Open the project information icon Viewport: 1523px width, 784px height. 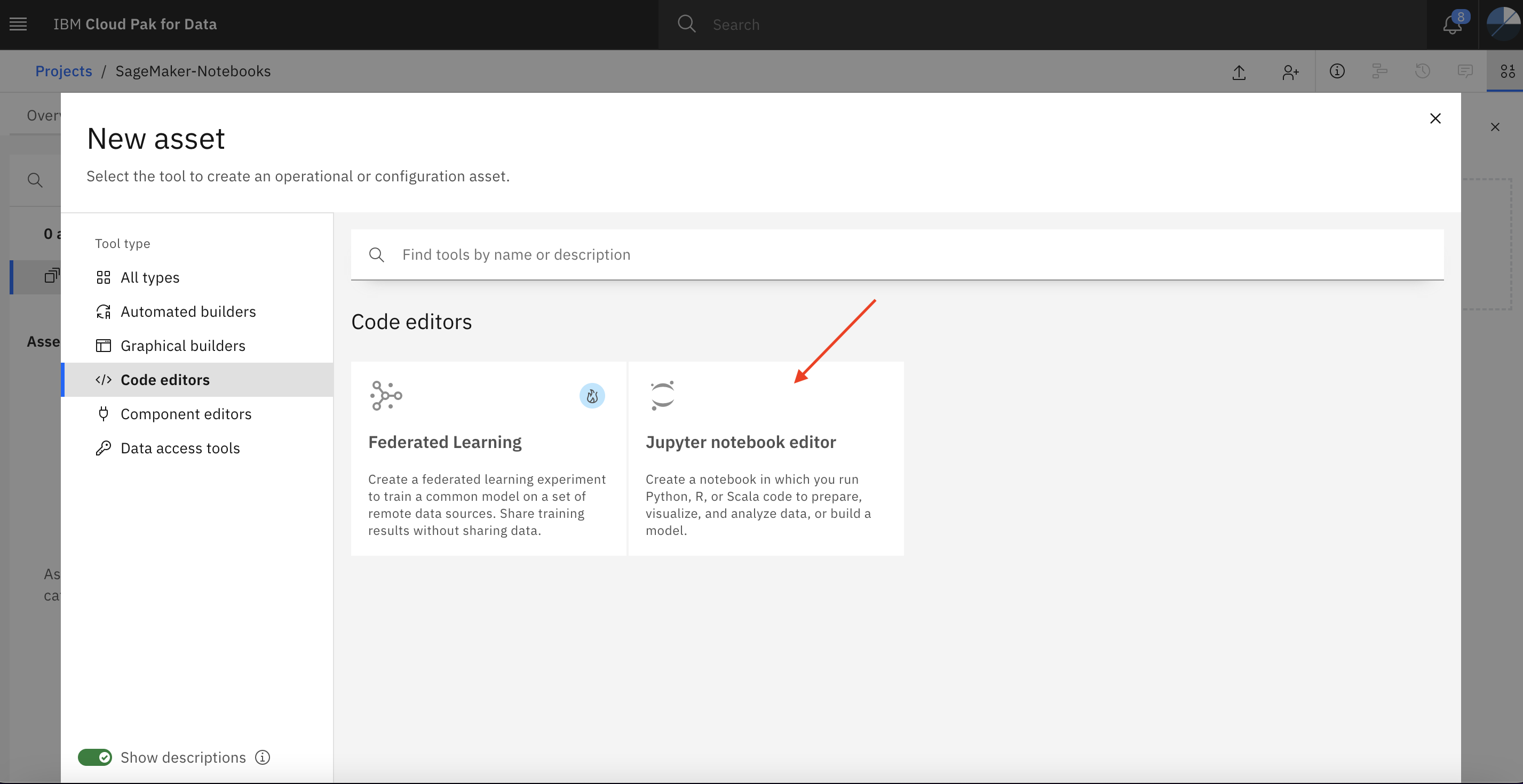pyautogui.click(x=1337, y=71)
